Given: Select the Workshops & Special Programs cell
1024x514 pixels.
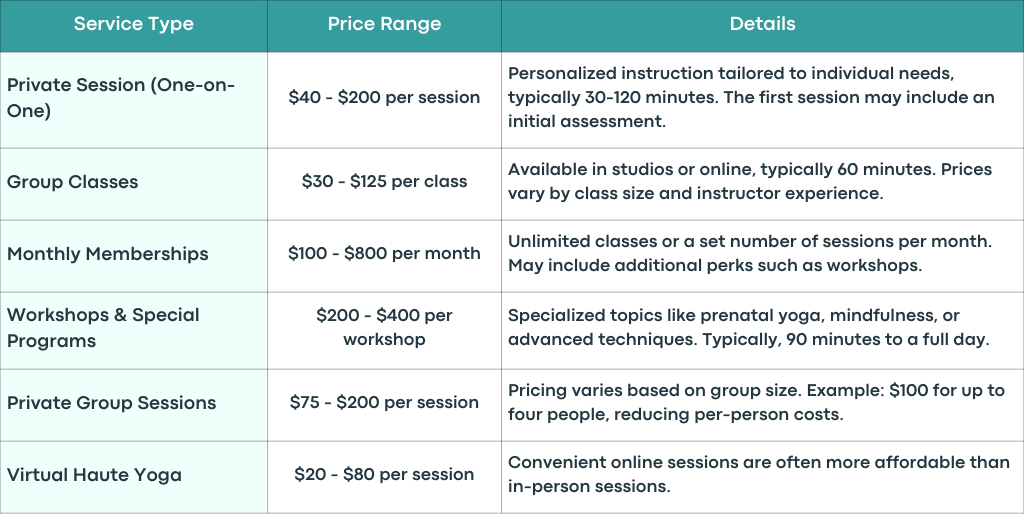Looking at the screenshot, I should pyautogui.click(x=133, y=330).
